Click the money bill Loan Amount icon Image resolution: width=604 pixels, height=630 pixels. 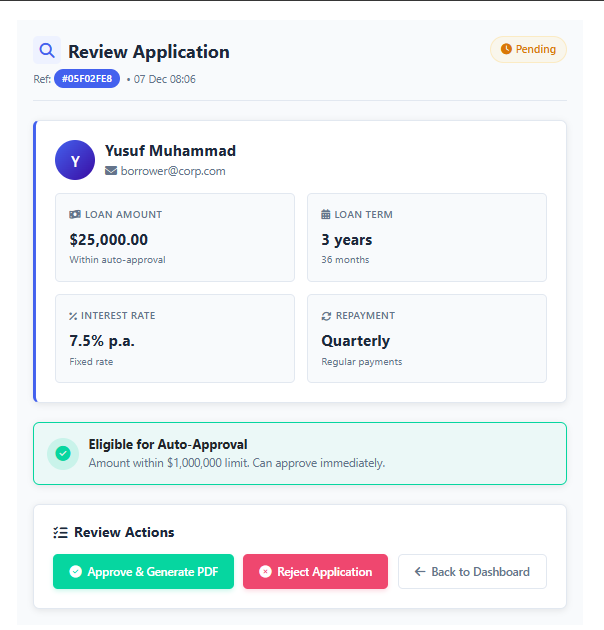click(x=75, y=214)
